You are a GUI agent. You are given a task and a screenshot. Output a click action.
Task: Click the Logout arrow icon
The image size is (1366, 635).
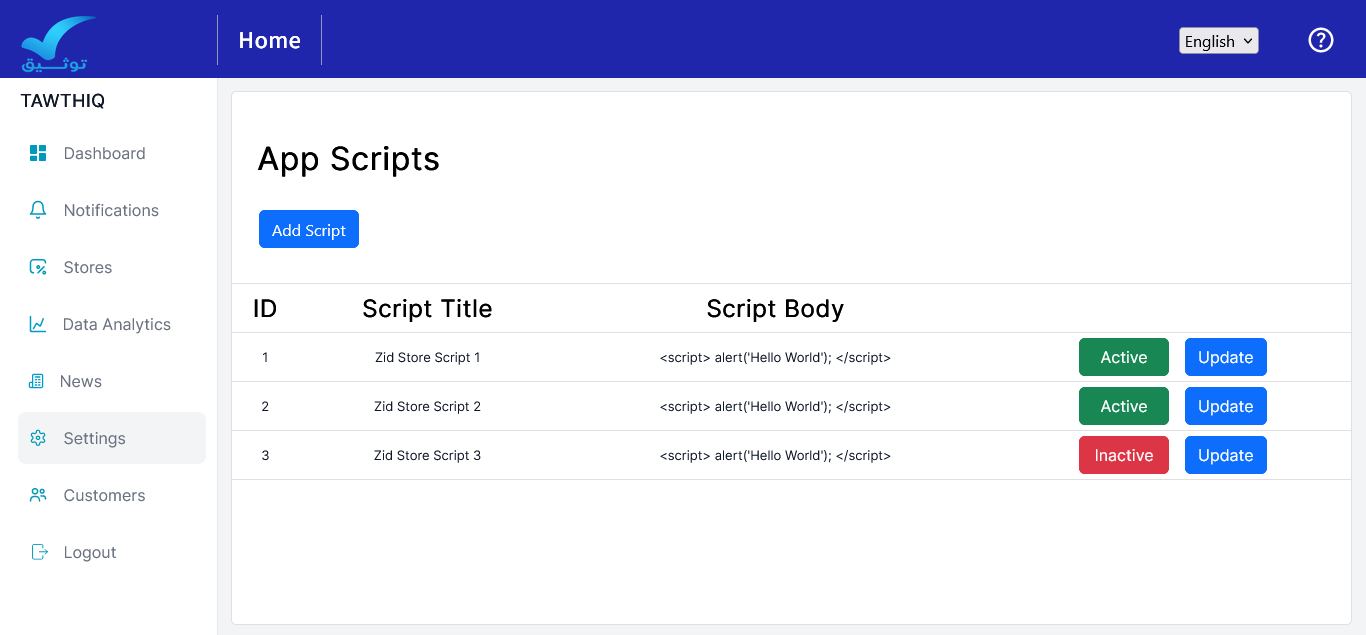[39, 552]
